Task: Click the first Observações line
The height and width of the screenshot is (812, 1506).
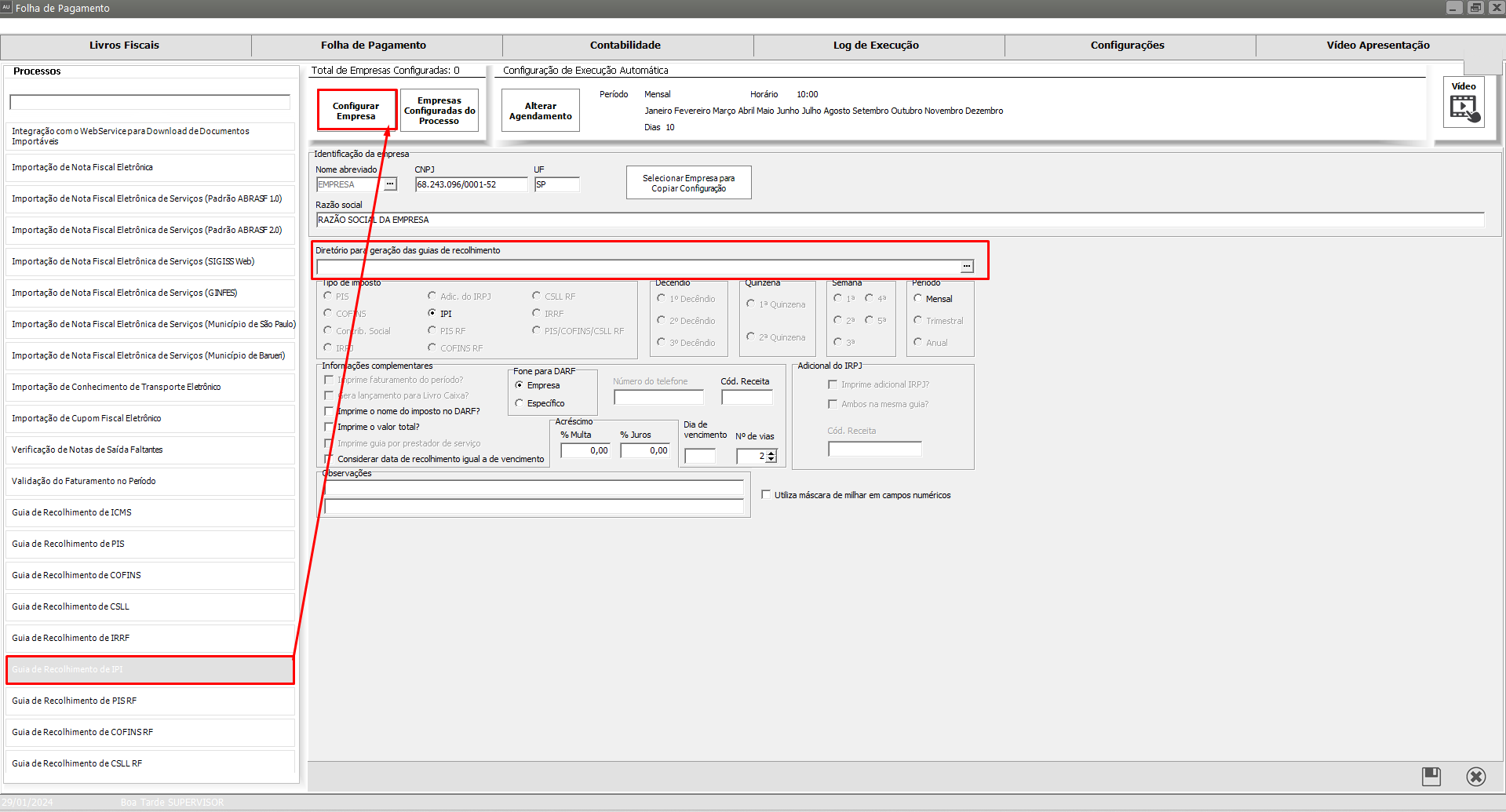Action: coord(534,488)
